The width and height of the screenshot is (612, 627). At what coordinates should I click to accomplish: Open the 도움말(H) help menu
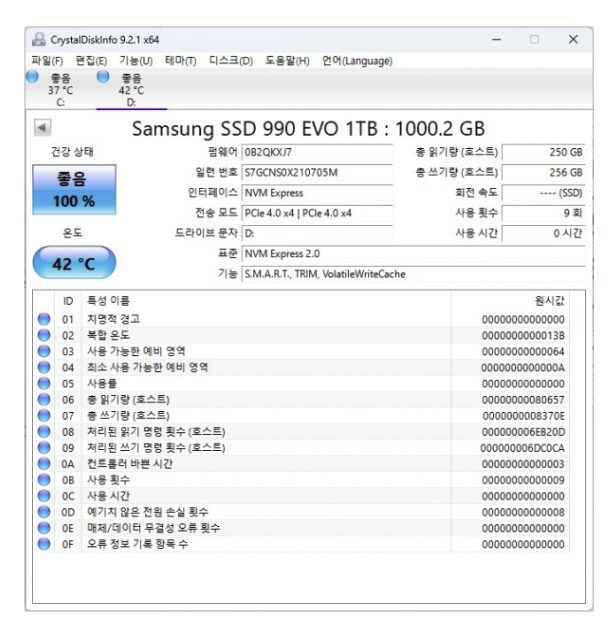(288, 61)
